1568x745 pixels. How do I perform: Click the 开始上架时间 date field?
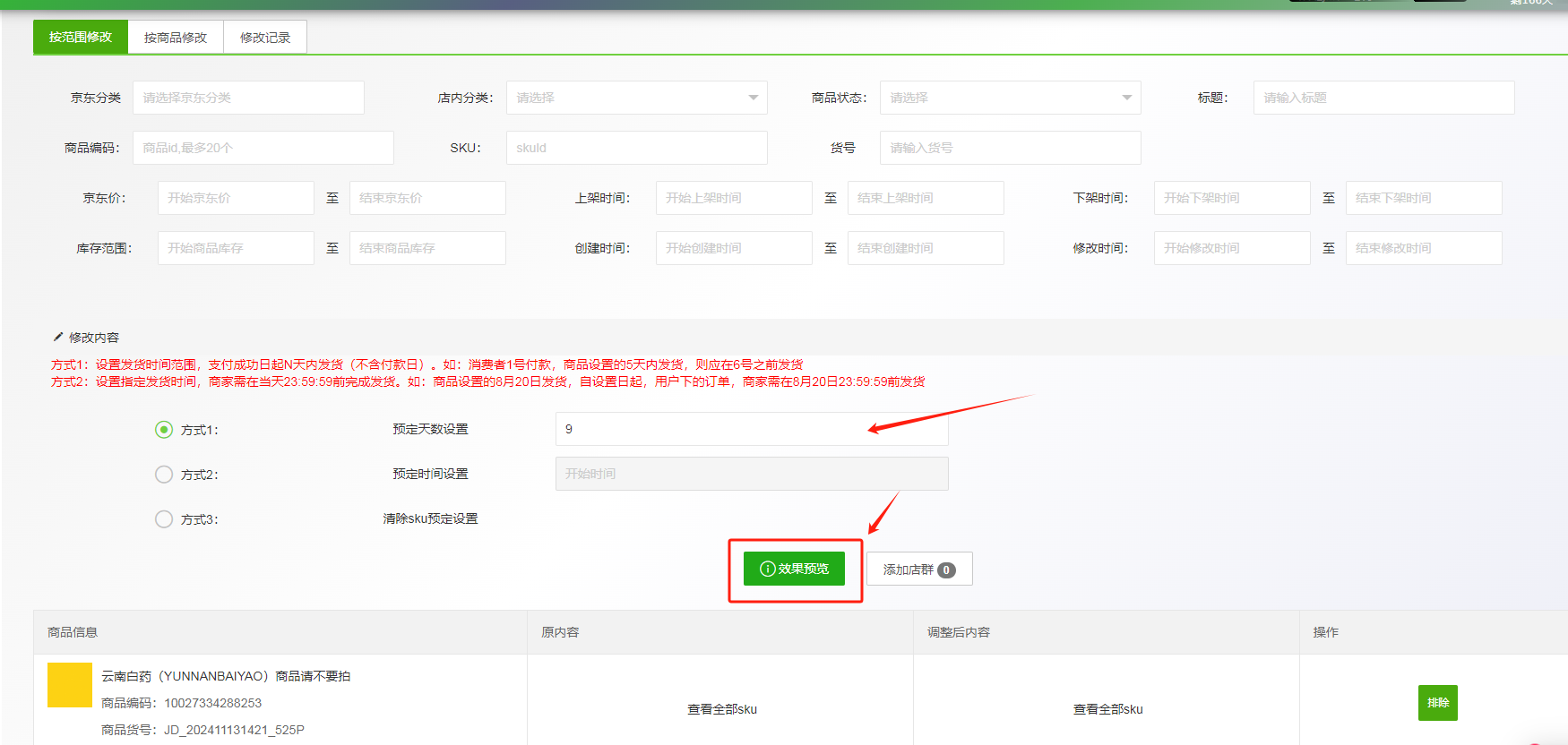point(734,198)
